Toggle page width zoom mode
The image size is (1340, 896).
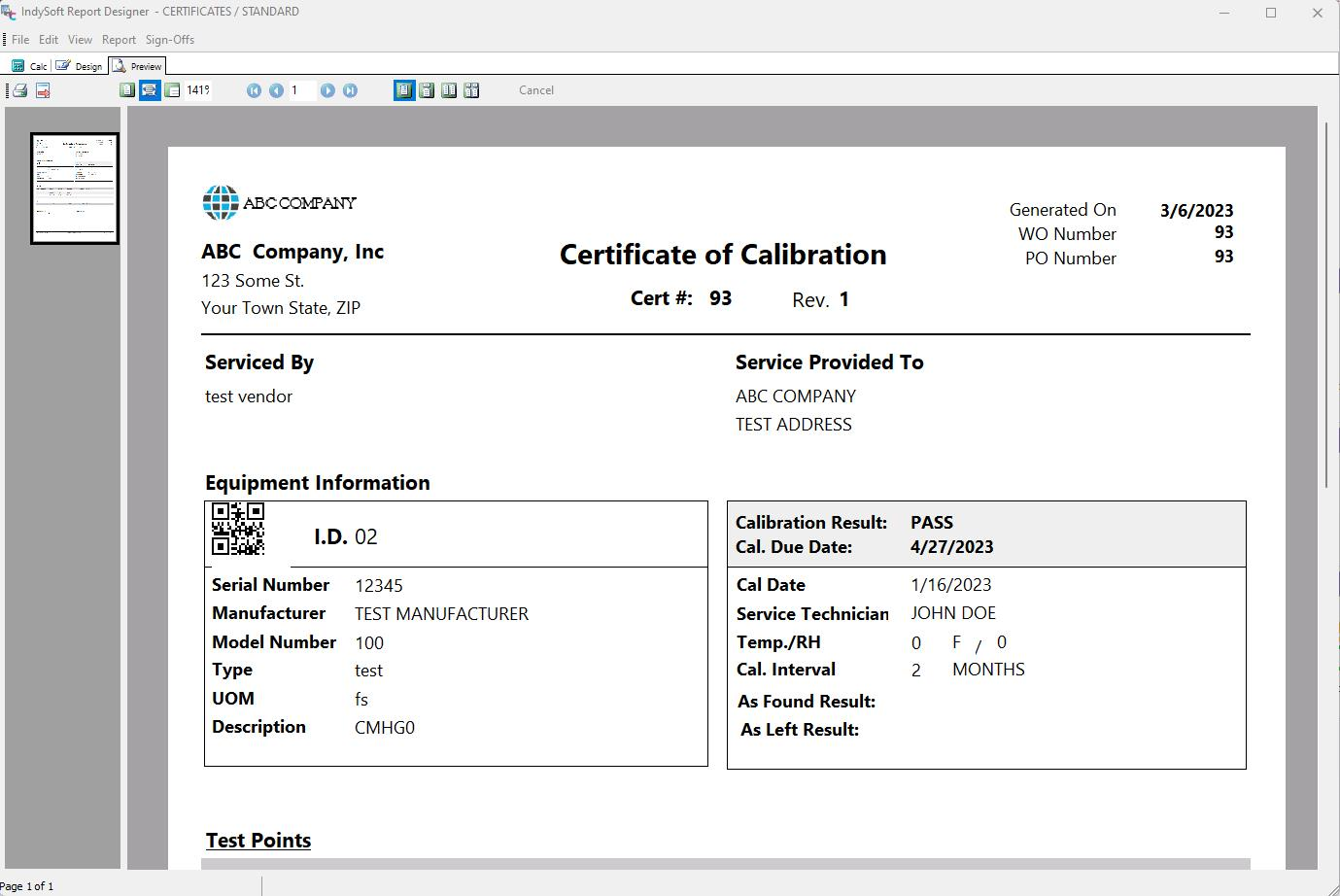click(150, 90)
